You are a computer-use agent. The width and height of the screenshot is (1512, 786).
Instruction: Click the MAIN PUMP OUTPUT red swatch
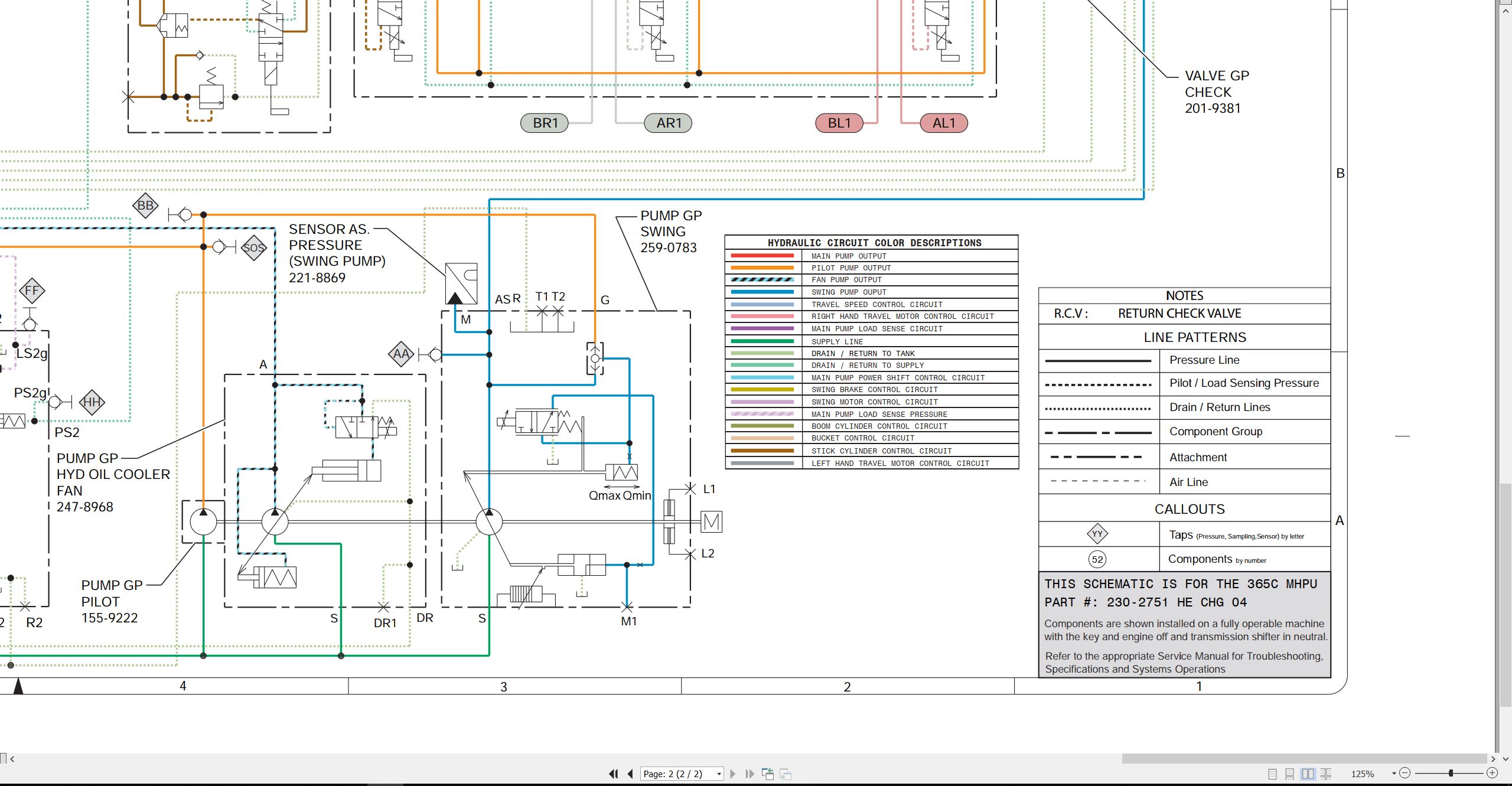tap(762, 256)
